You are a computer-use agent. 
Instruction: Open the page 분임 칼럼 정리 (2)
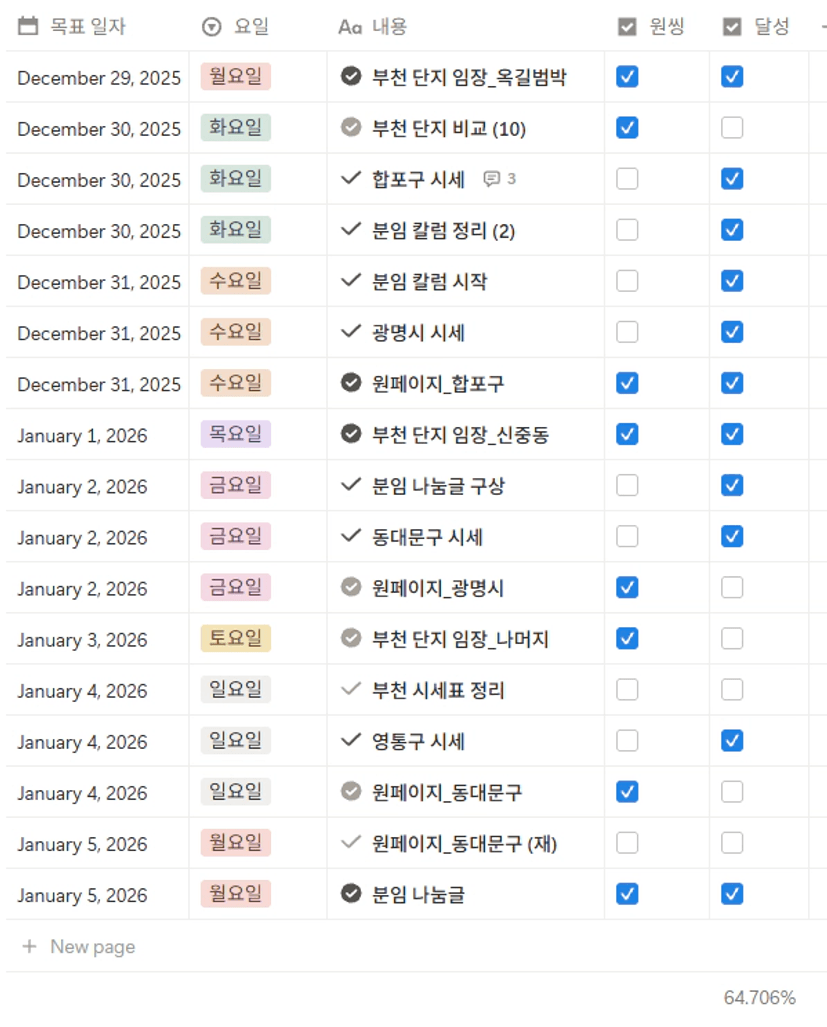point(443,230)
